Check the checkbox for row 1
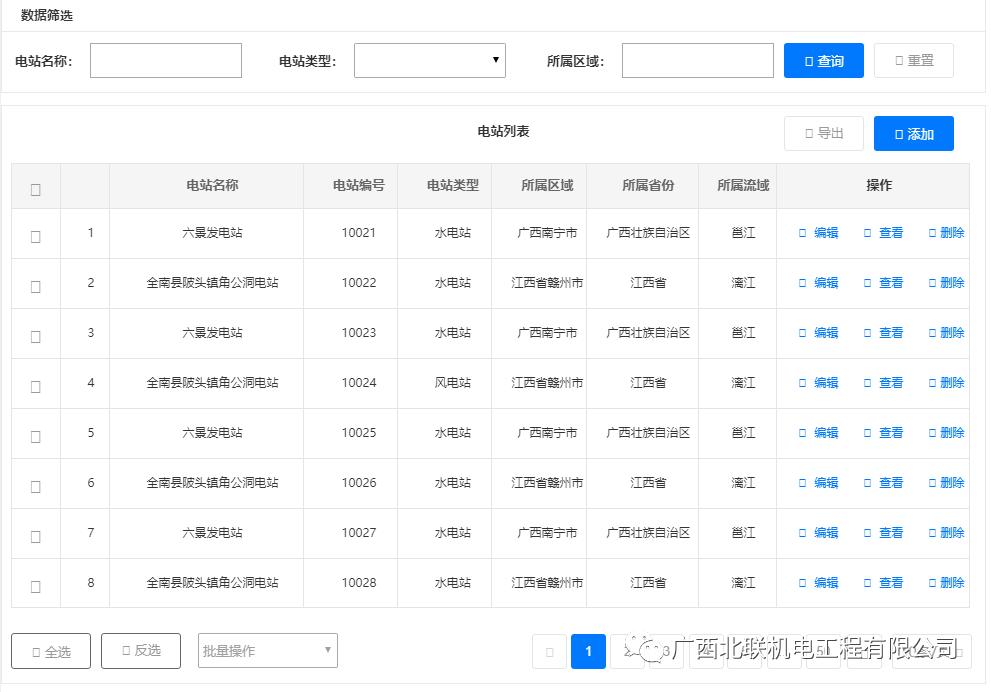This screenshot has width=991, height=692. (36, 237)
